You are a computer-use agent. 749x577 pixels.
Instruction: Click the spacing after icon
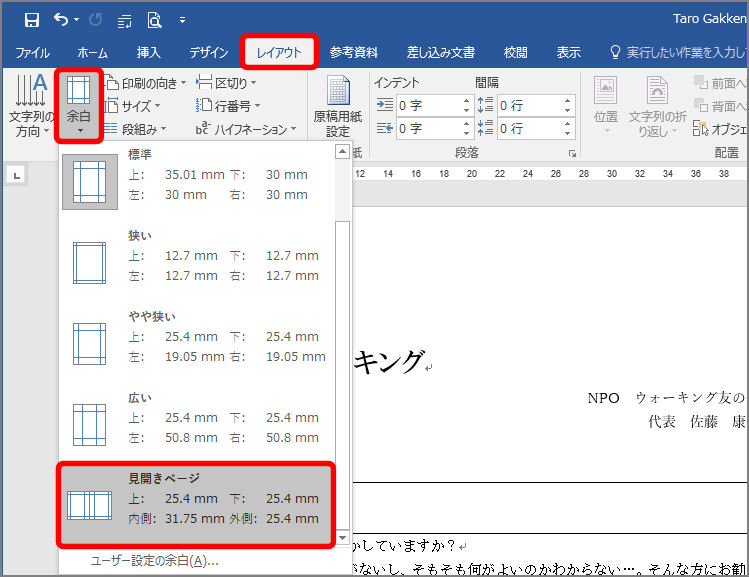[x=485, y=128]
